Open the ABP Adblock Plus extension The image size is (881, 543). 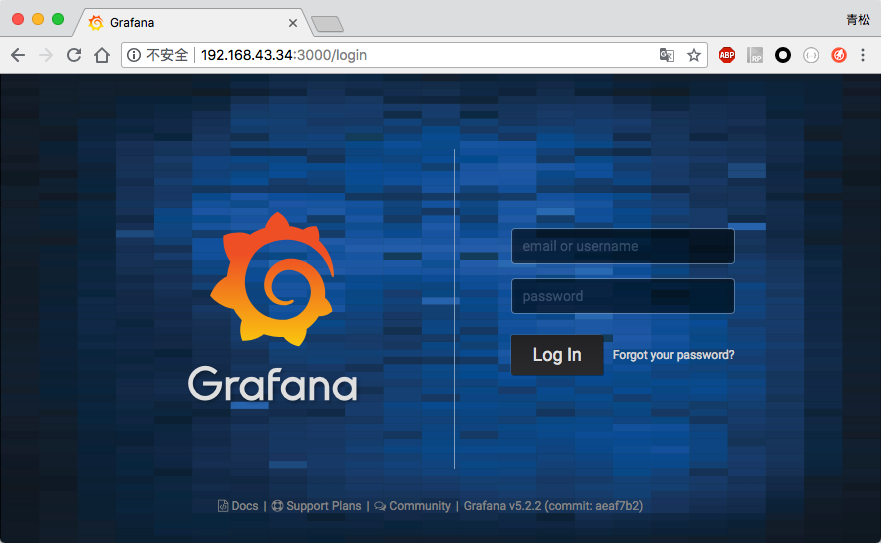(x=727, y=55)
